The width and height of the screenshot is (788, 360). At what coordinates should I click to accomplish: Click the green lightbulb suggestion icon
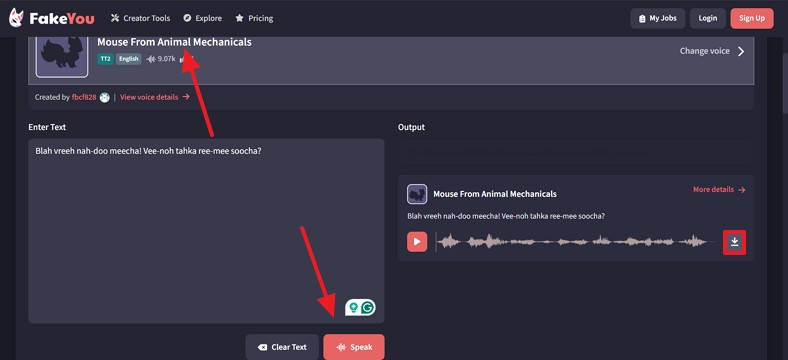[354, 307]
